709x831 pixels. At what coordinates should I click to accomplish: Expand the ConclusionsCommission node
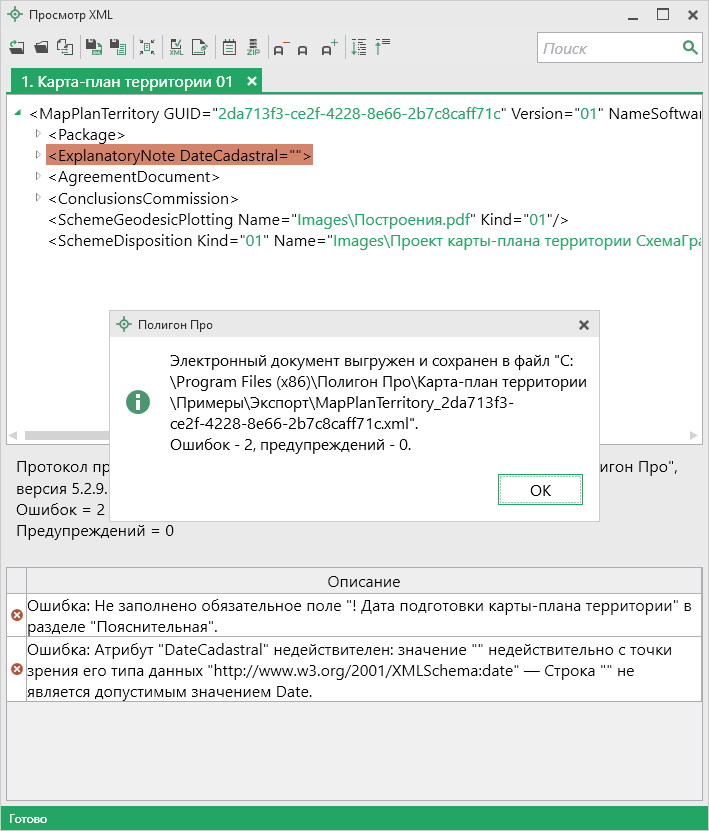click(x=39, y=198)
